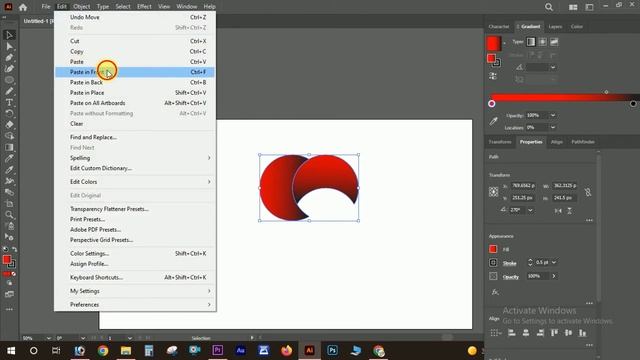This screenshot has height=360, width=640.
Task: Expand the Opacity slider arrow in Appearance
Action: [x=554, y=276]
